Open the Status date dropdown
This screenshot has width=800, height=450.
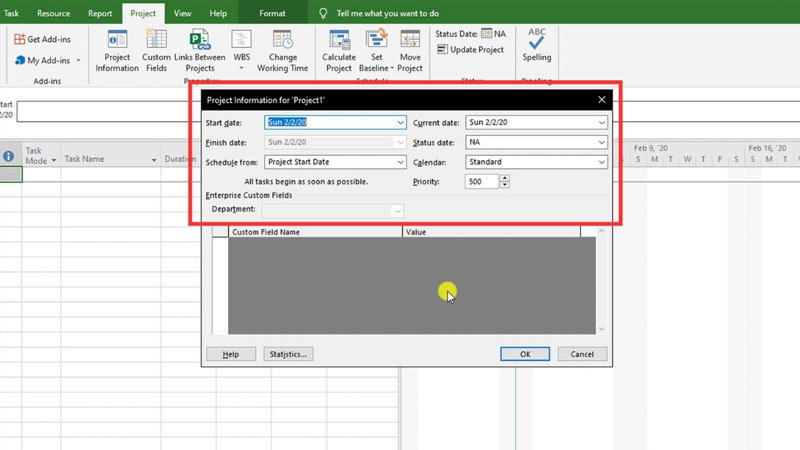601,143
